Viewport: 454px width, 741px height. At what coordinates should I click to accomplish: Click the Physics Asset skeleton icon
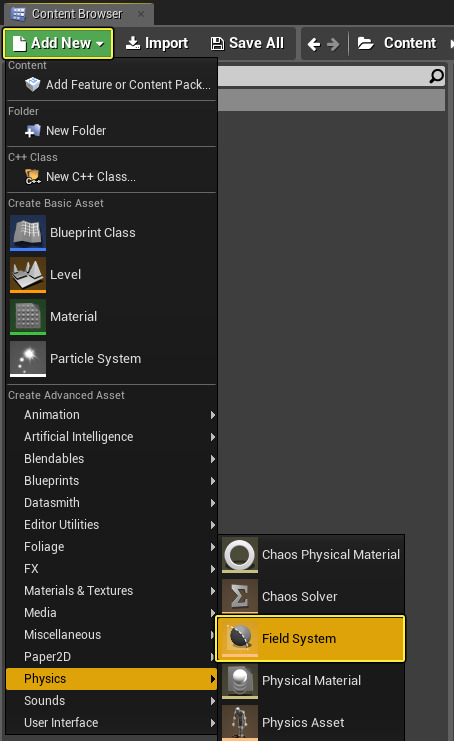240,723
